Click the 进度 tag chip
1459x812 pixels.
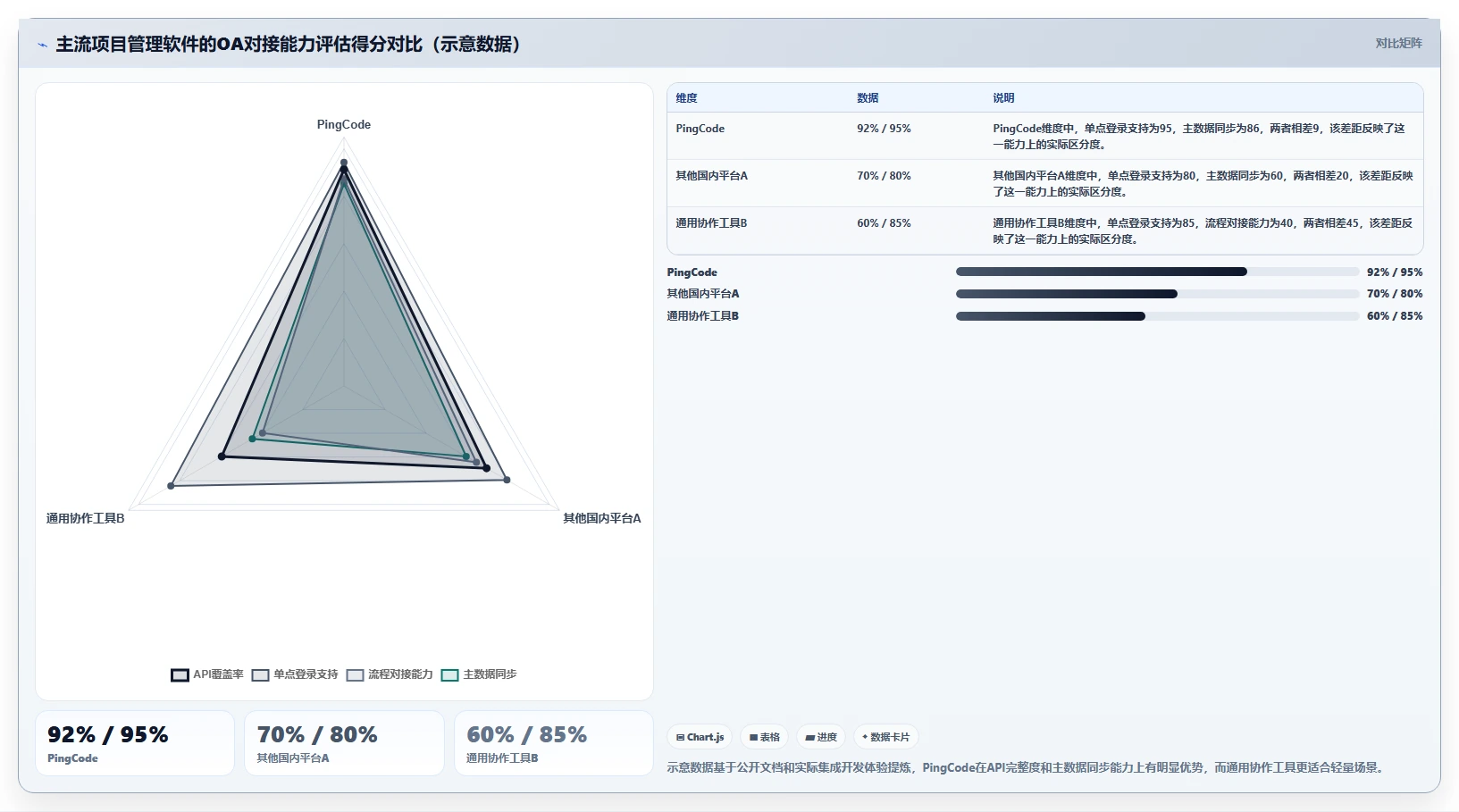pos(821,737)
